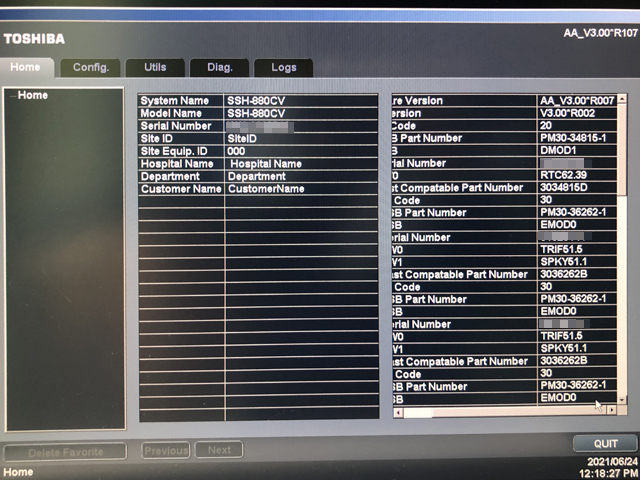Click scroll down arrow of version table
This screenshot has height=480, width=640.
622,400
